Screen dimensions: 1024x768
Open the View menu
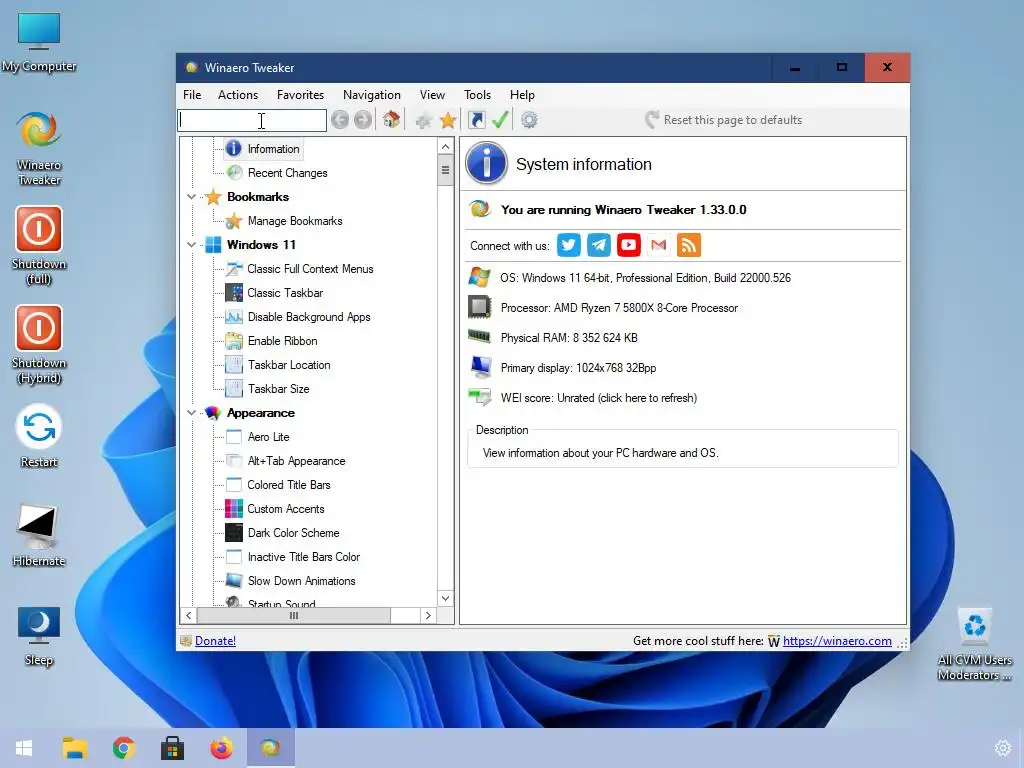432,95
